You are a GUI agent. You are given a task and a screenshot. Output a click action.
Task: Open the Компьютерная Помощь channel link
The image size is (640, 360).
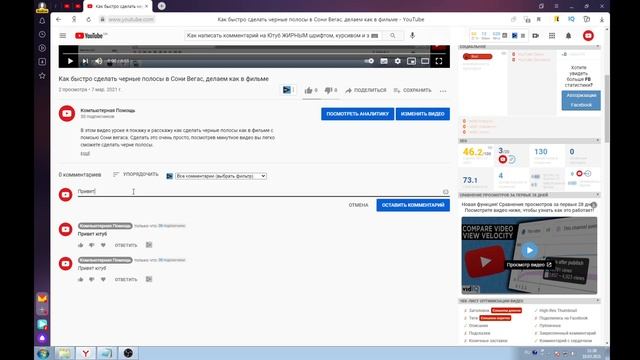108,110
